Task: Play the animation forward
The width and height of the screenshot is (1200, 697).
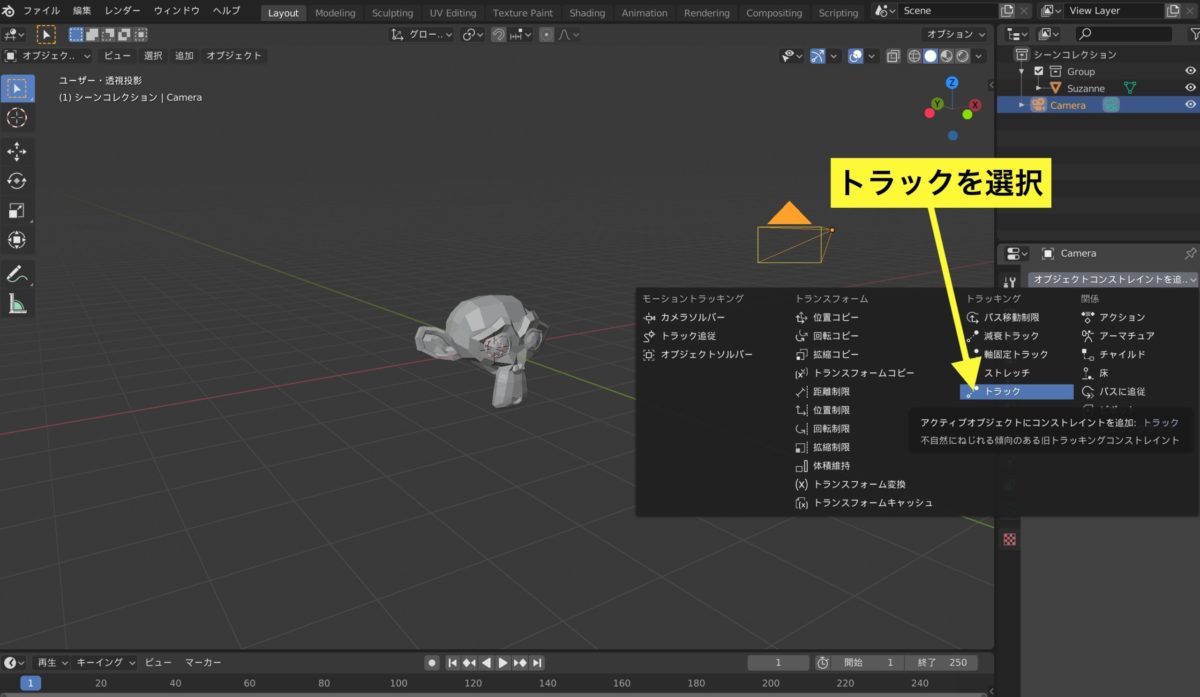Action: (503, 662)
